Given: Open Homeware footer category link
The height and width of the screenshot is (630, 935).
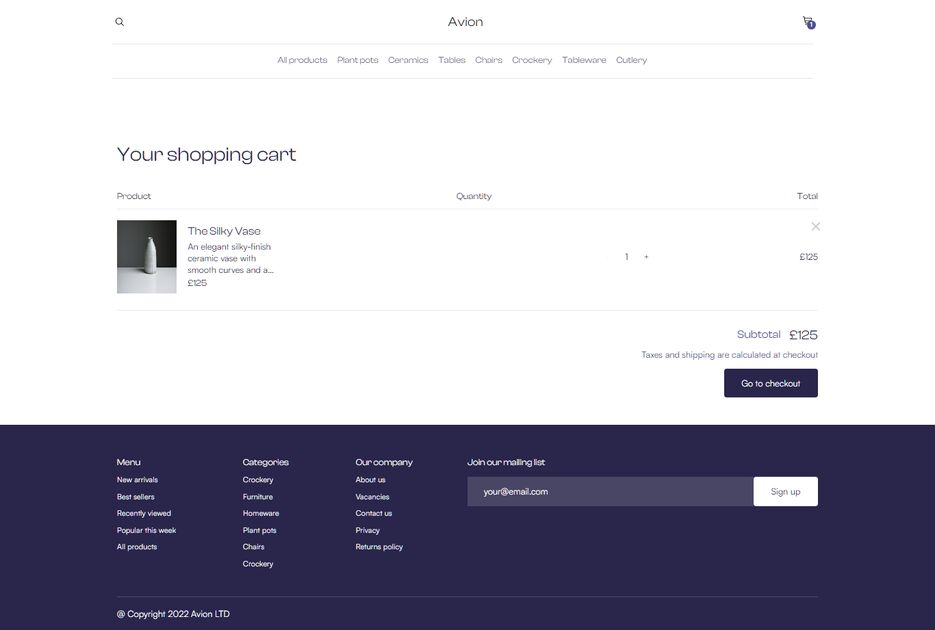Looking at the screenshot, I should coord(261,513).
